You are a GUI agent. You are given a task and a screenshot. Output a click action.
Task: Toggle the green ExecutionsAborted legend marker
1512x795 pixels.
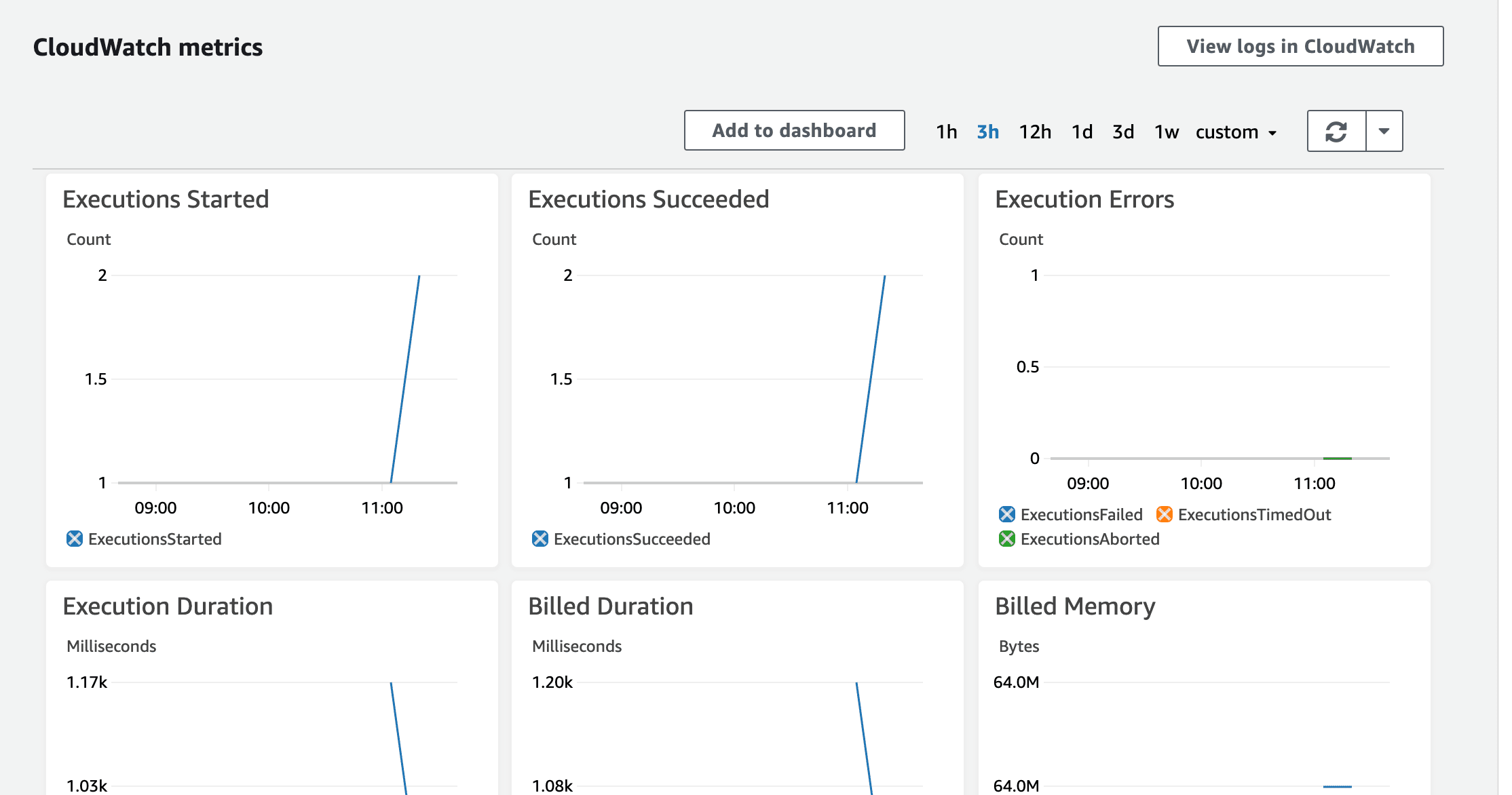point(1007,539)
